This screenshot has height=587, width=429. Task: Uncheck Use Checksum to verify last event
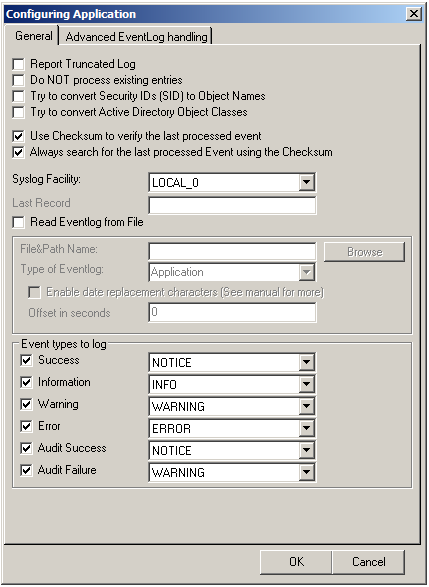[x=18, y=136]
